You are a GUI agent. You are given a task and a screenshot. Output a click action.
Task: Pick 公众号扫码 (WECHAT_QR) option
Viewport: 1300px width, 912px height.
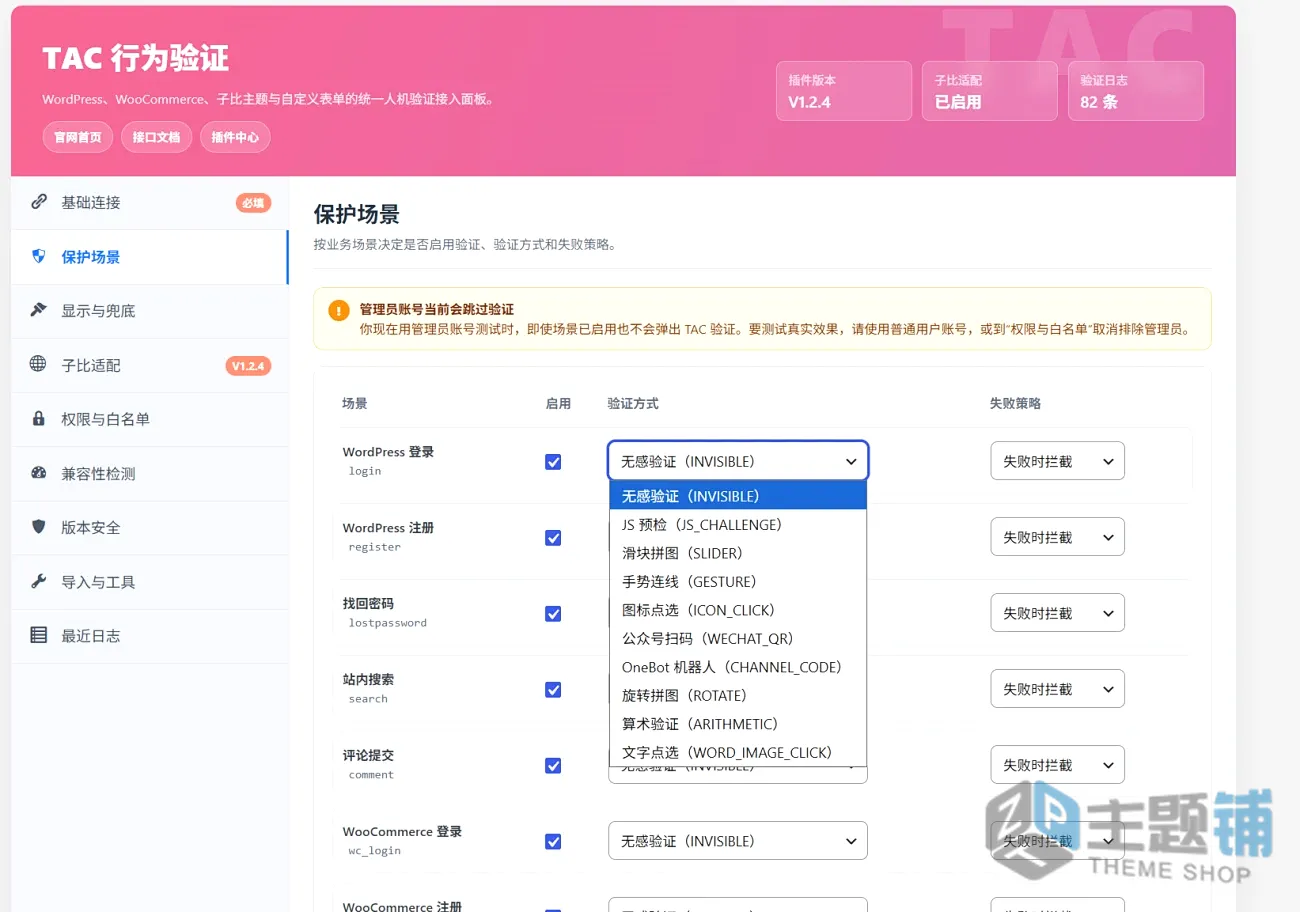(x=738, y=639)
